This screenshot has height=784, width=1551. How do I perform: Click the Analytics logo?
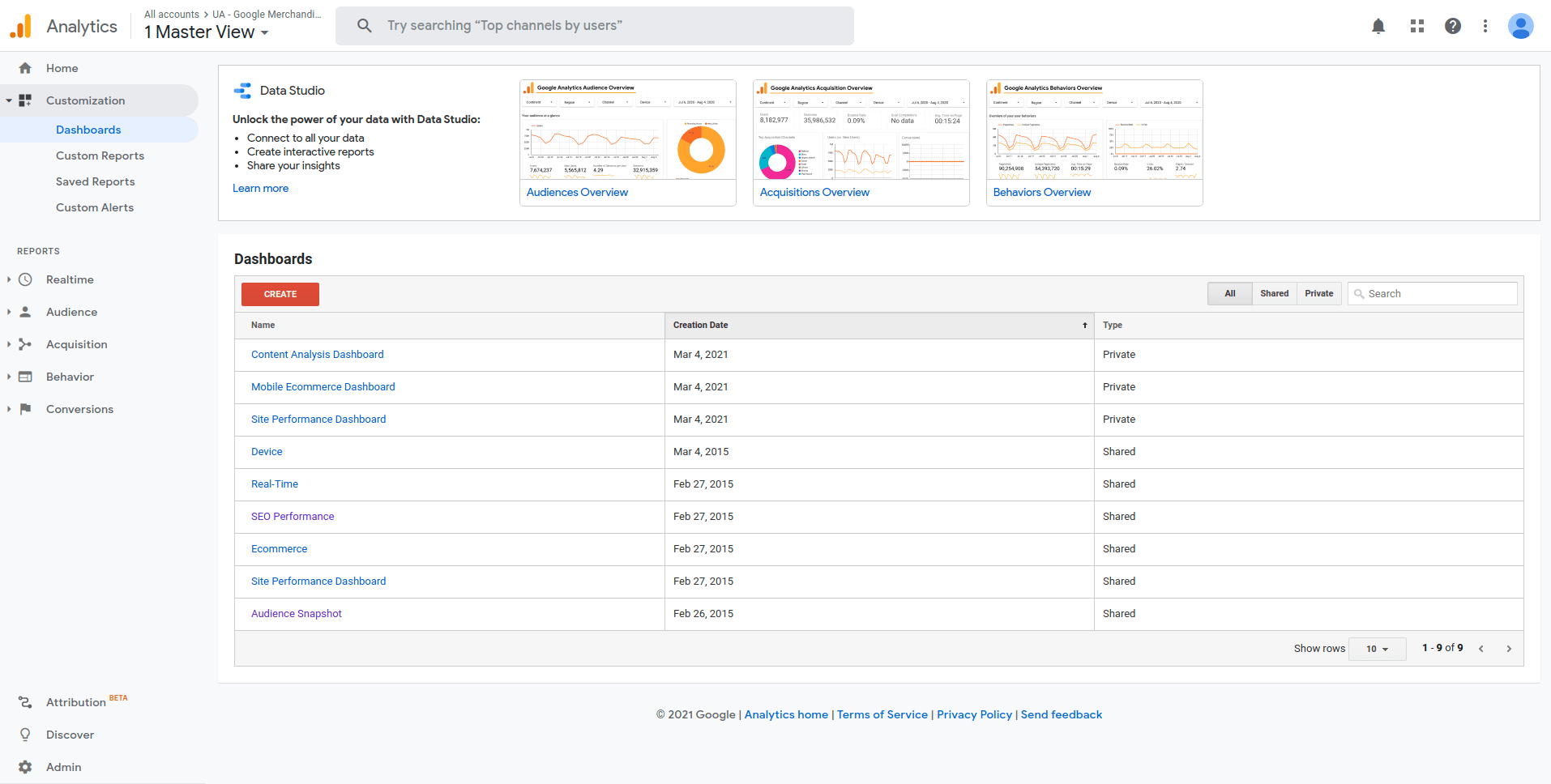(x=22, y=25)
